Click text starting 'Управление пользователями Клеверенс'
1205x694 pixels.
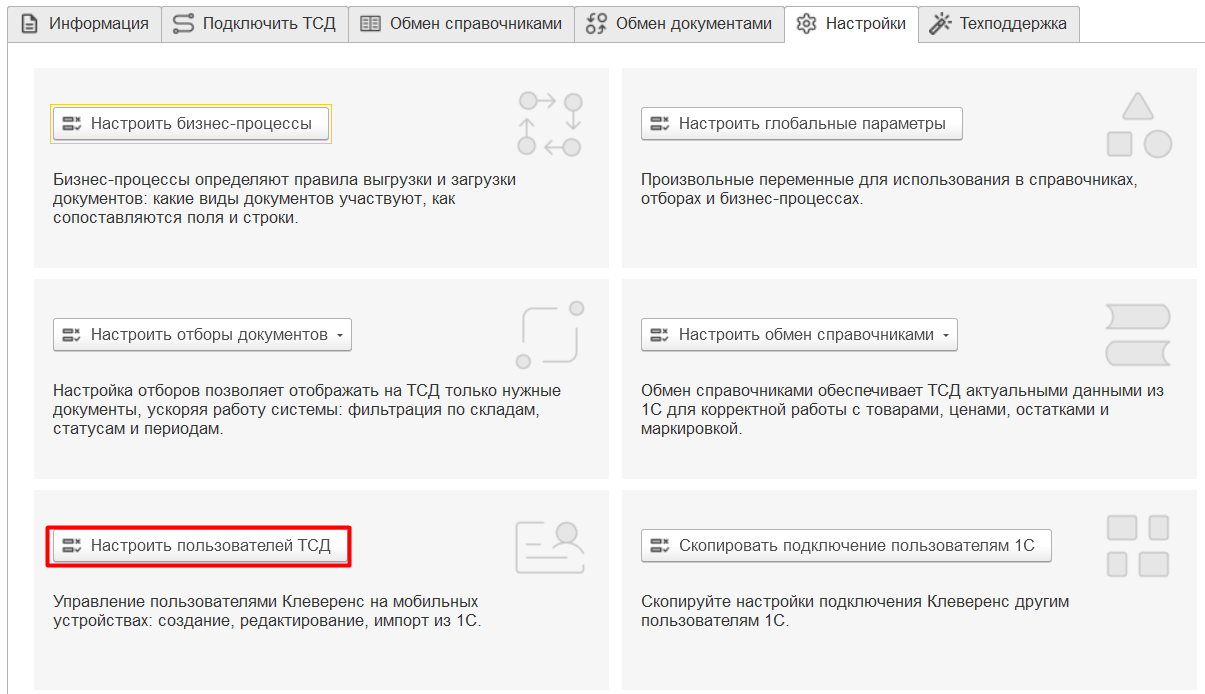tap(267, 611)
